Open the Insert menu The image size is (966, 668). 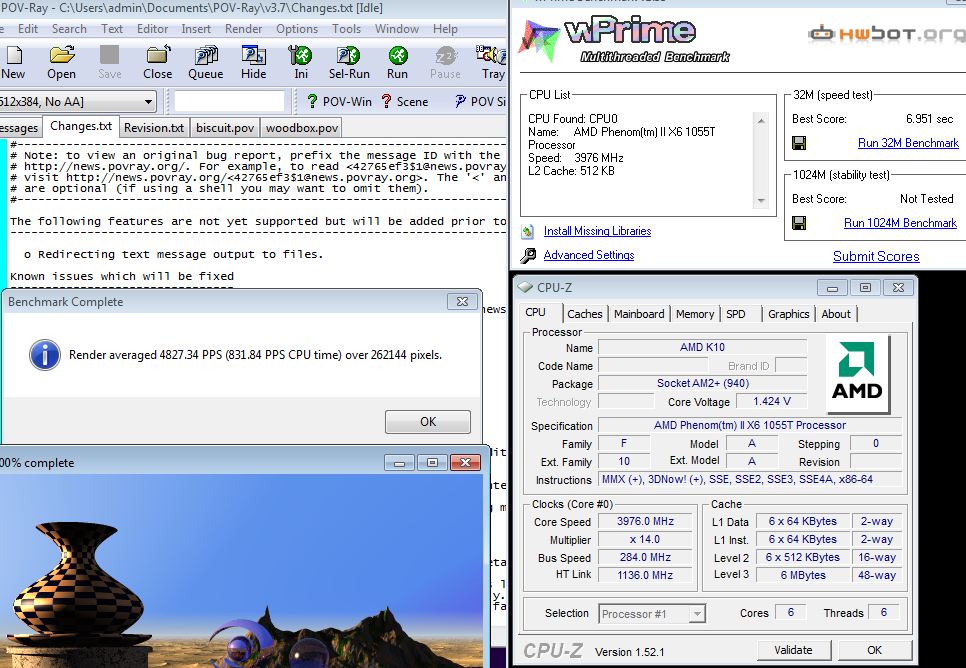click(196, 29)
